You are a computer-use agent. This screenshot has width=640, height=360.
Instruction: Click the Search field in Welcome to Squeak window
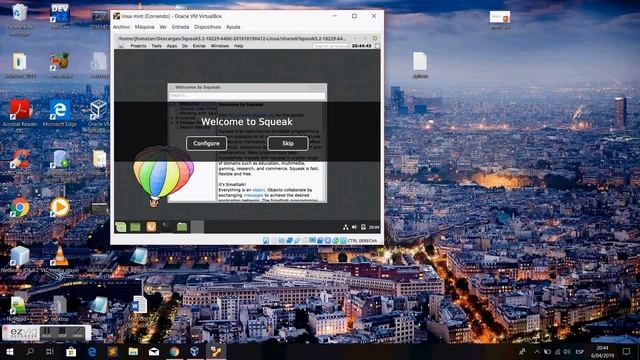point(247,95)
